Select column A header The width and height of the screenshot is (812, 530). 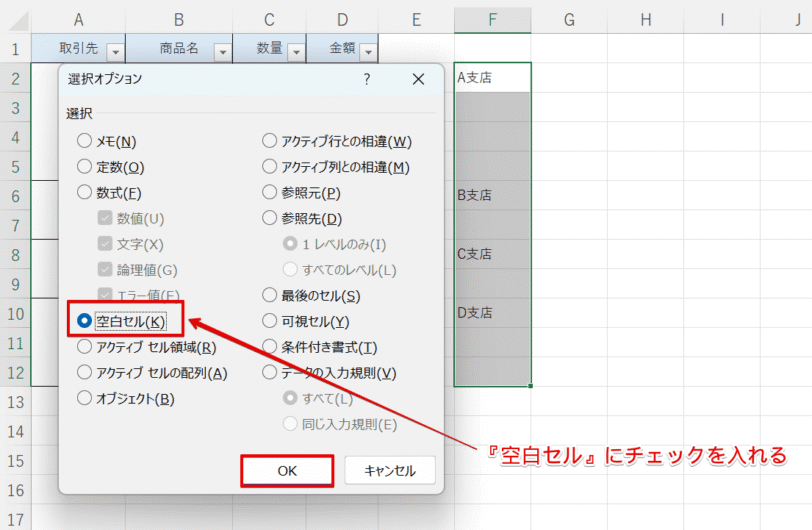[78, 20]
